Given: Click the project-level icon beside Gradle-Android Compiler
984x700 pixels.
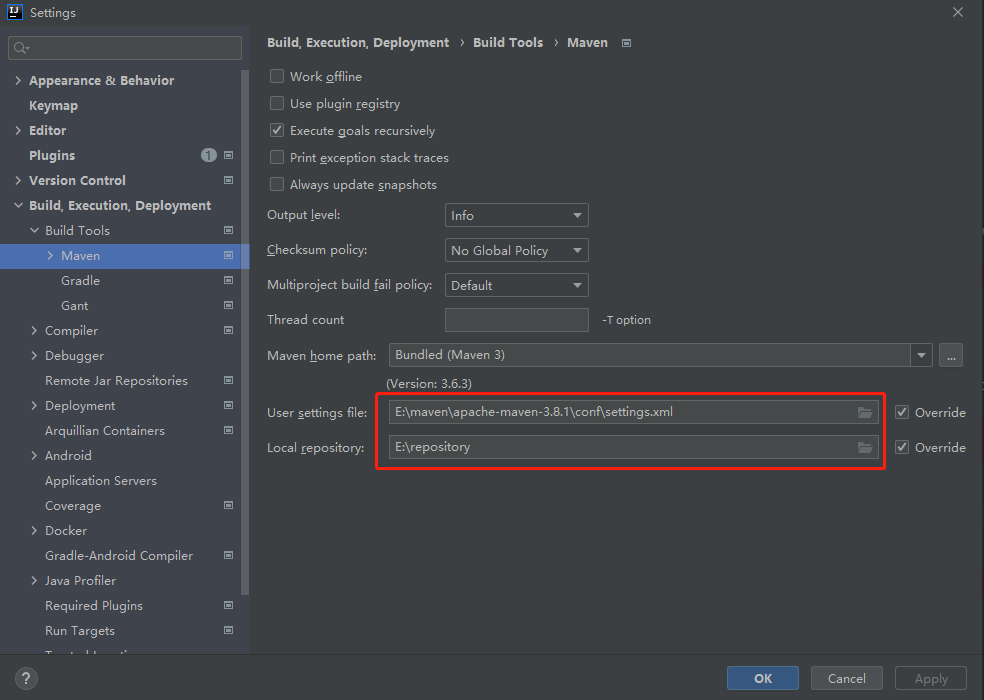Looking at the screenshot, I should click(x=228, y=556).
